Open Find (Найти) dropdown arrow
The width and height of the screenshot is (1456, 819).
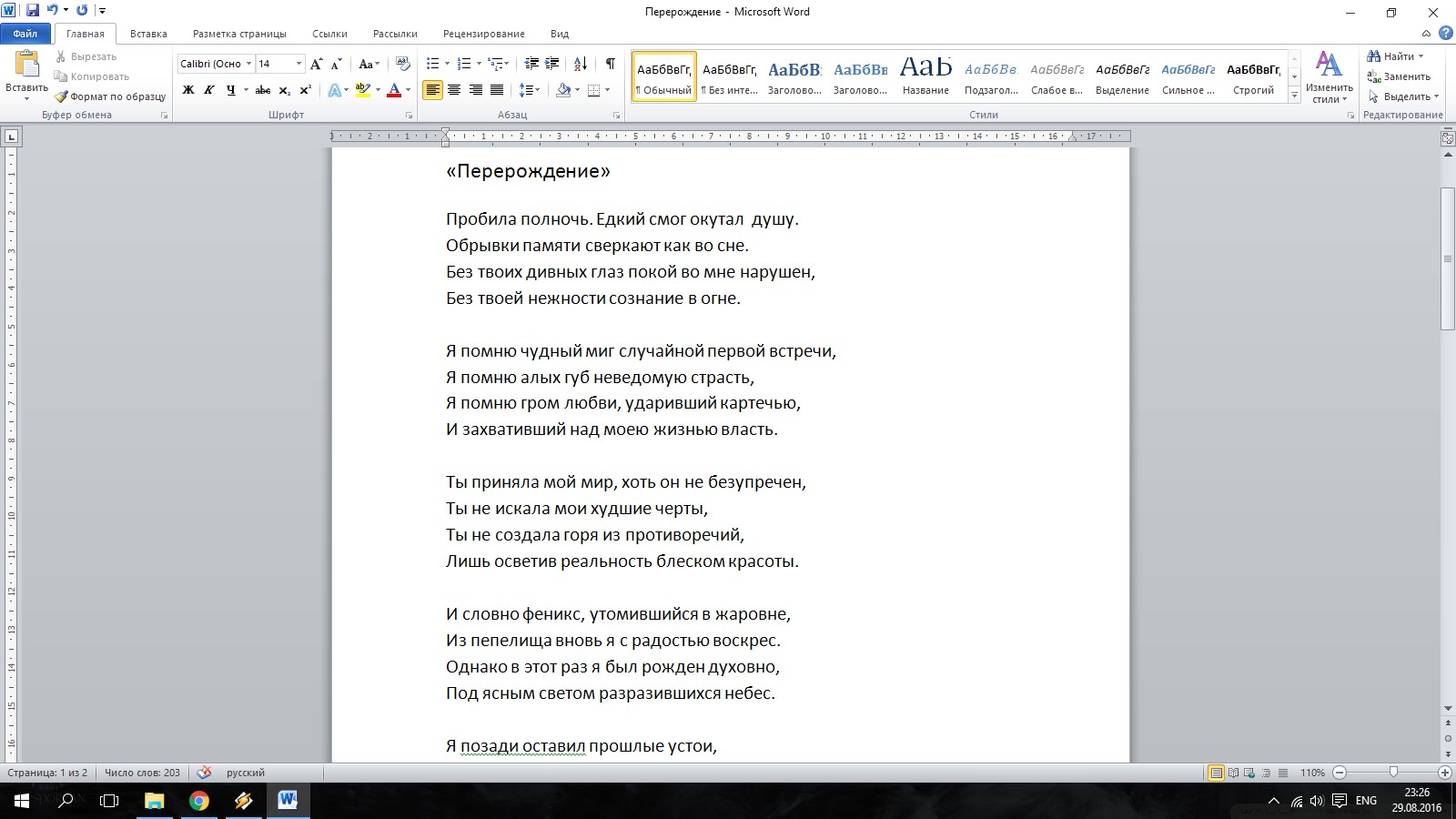1421,56
